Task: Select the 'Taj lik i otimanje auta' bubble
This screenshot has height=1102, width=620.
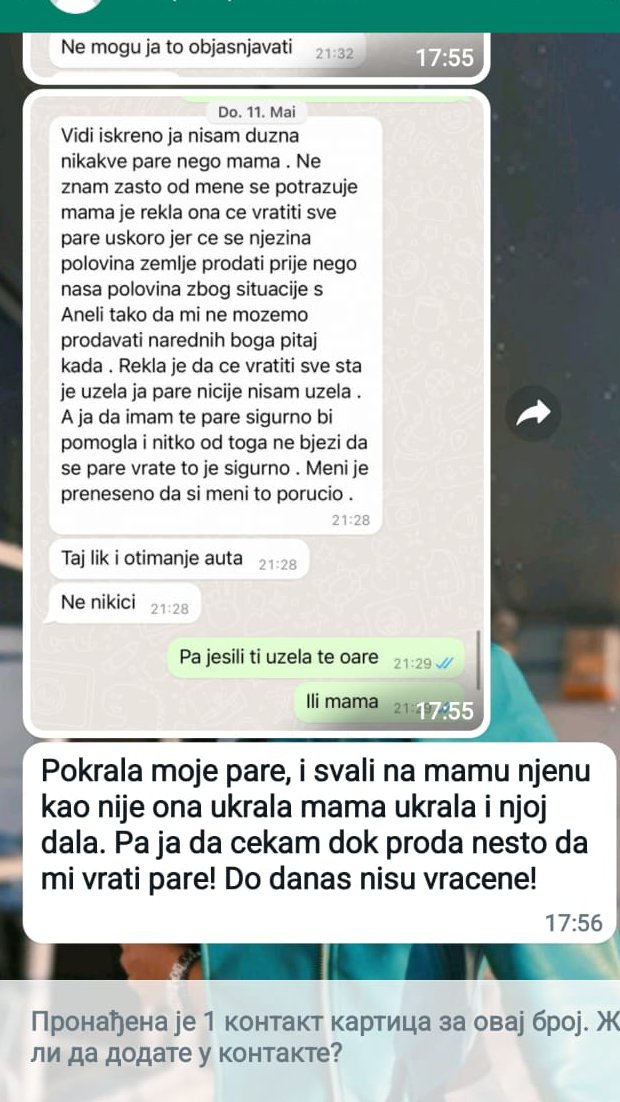Action: click(179, 559)
